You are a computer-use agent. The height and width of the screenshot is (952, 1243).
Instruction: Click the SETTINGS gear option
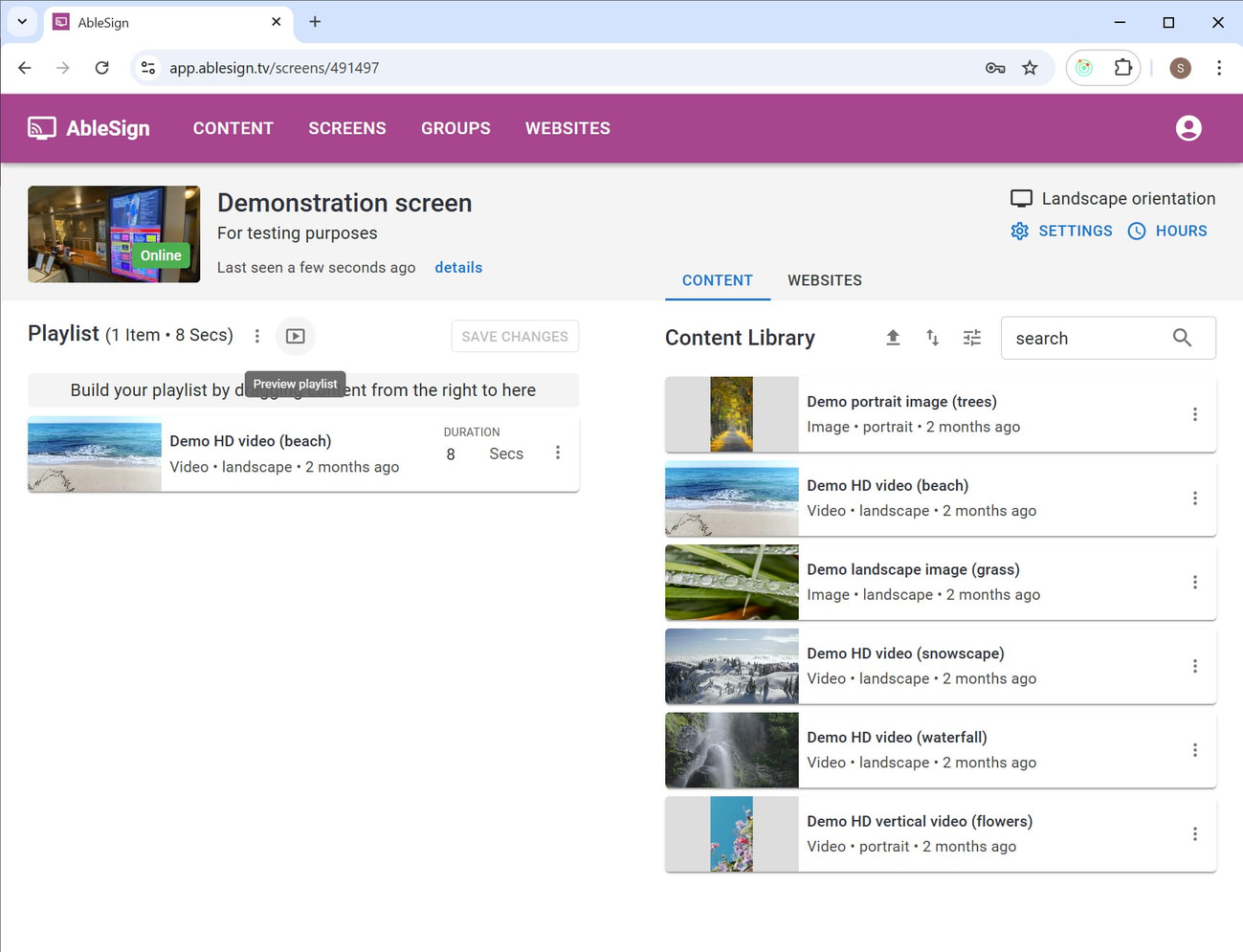tap(1061, 231)
